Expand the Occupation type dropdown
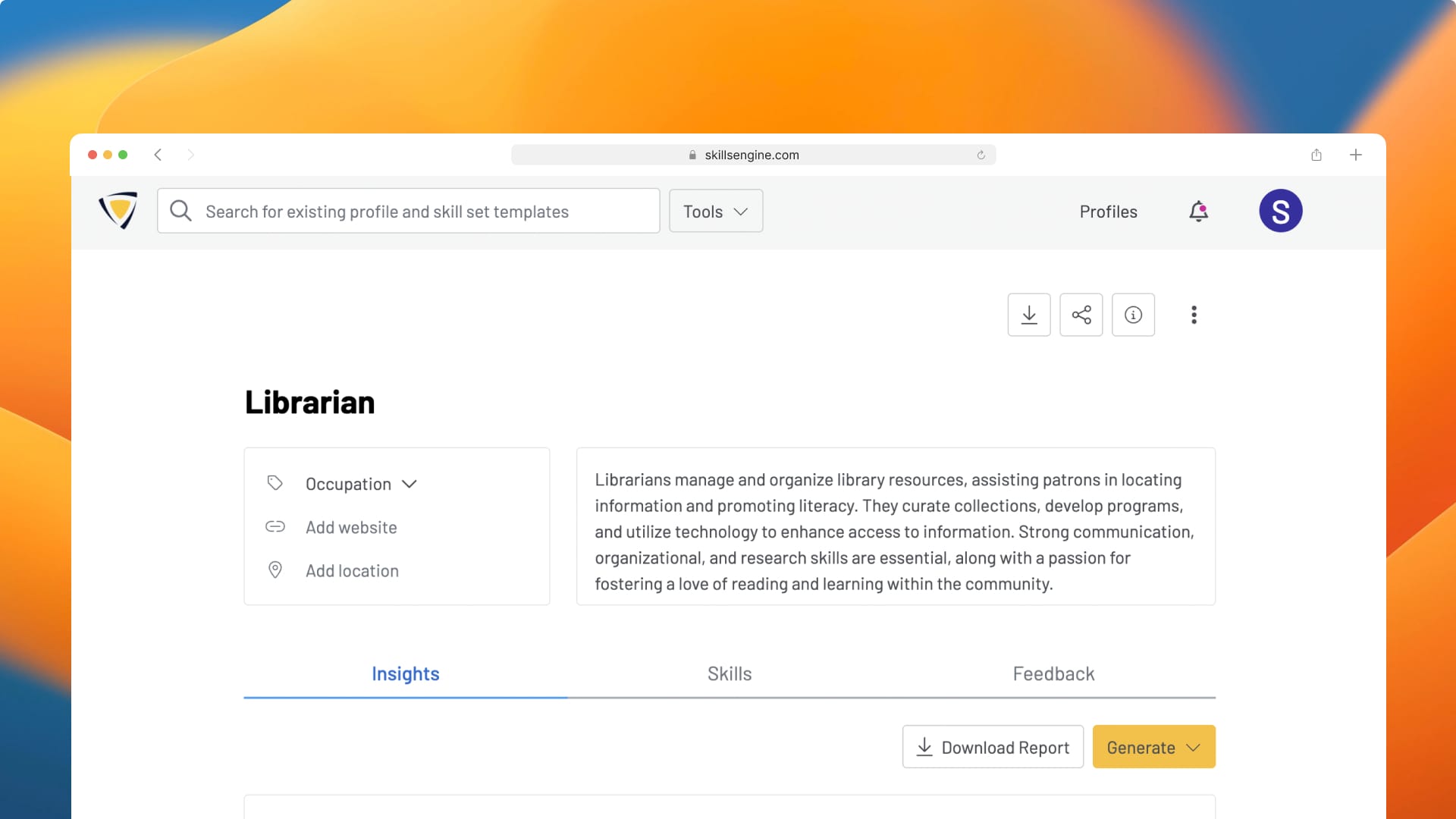The height and width of the screenshot is (819, 1456). pos(362,484)
